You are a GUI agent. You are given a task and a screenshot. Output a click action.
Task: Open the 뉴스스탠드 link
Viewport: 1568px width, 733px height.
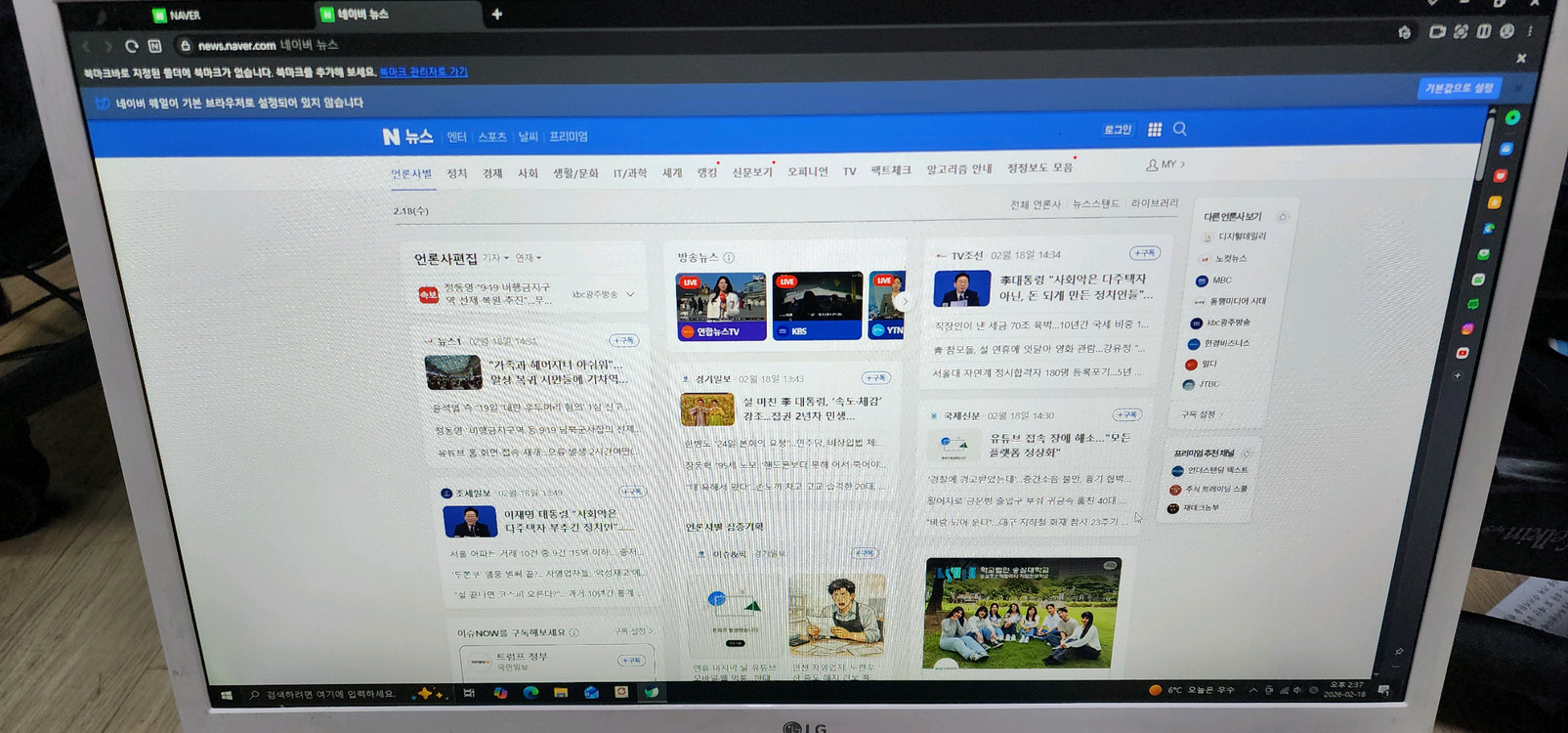[1095, 204]
